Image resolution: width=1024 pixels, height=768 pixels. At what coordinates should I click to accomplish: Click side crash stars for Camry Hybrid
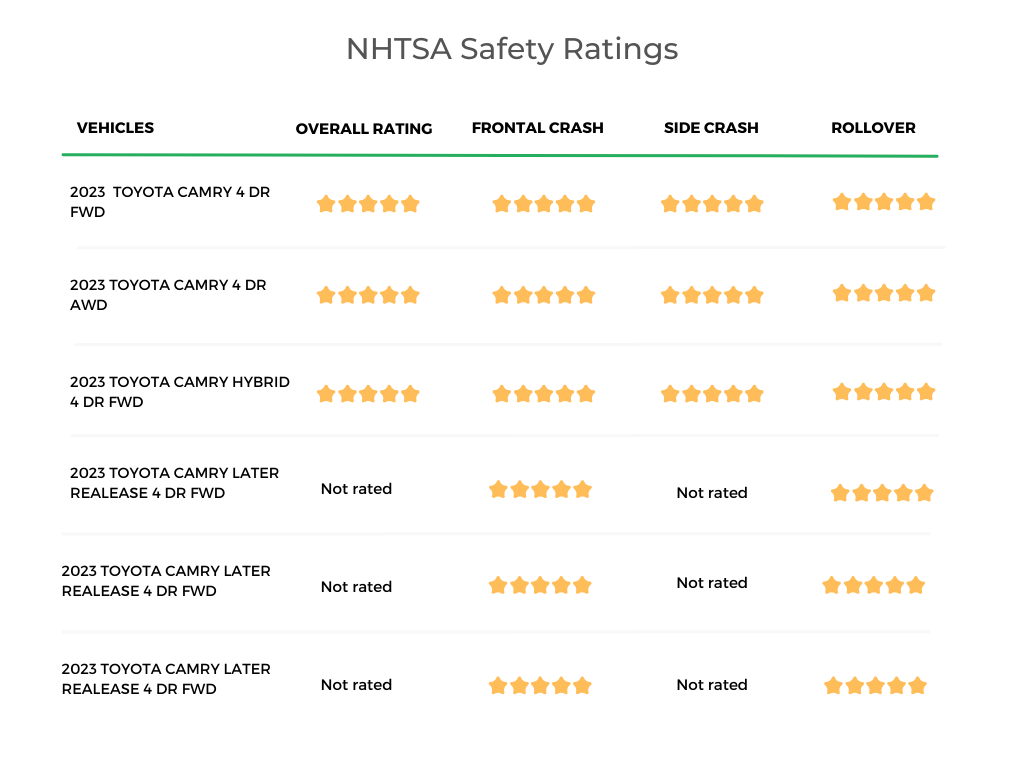[712, 394]
